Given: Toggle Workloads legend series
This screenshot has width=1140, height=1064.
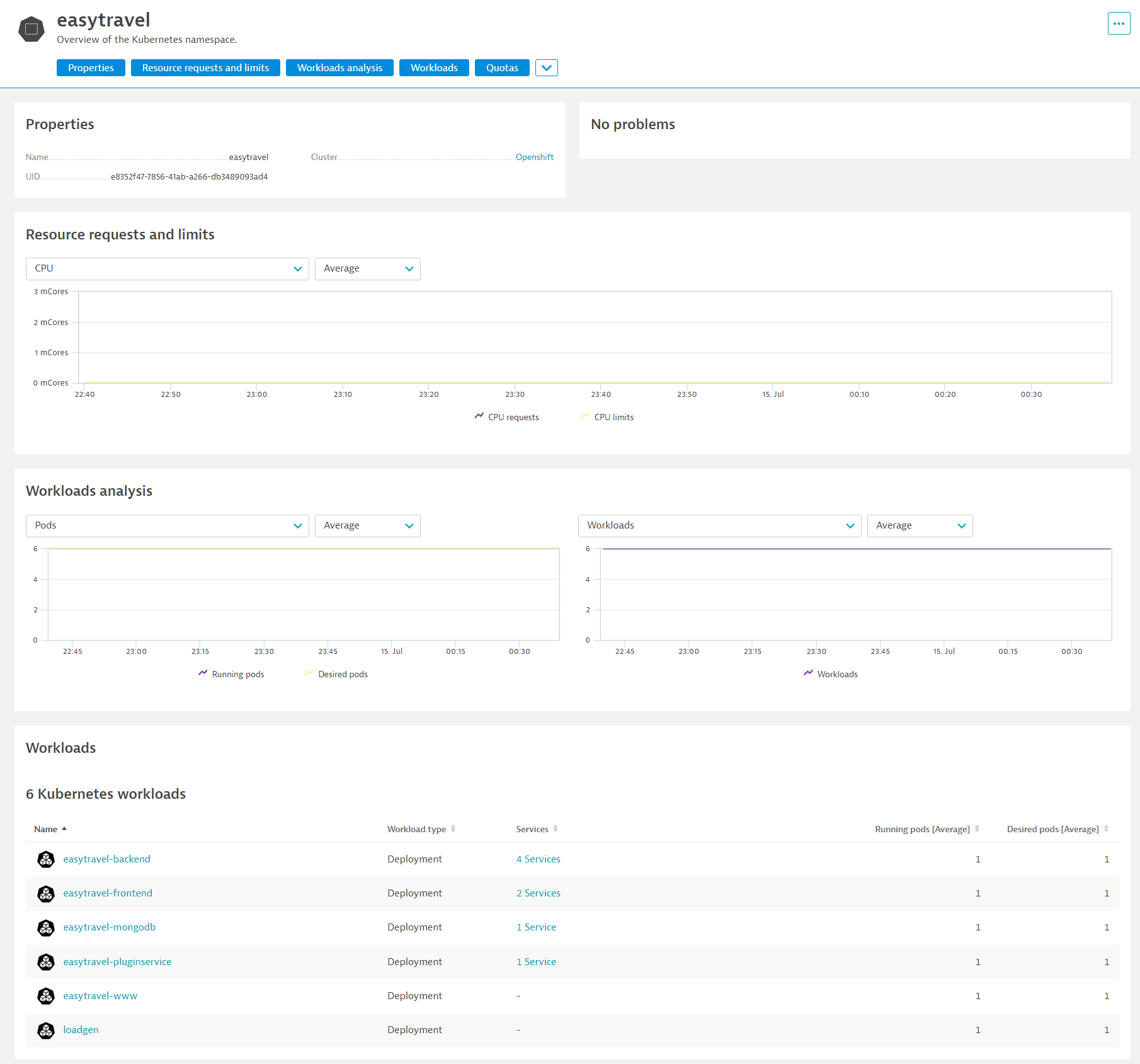Looking at the screenshot, I should tap(831, 674).
